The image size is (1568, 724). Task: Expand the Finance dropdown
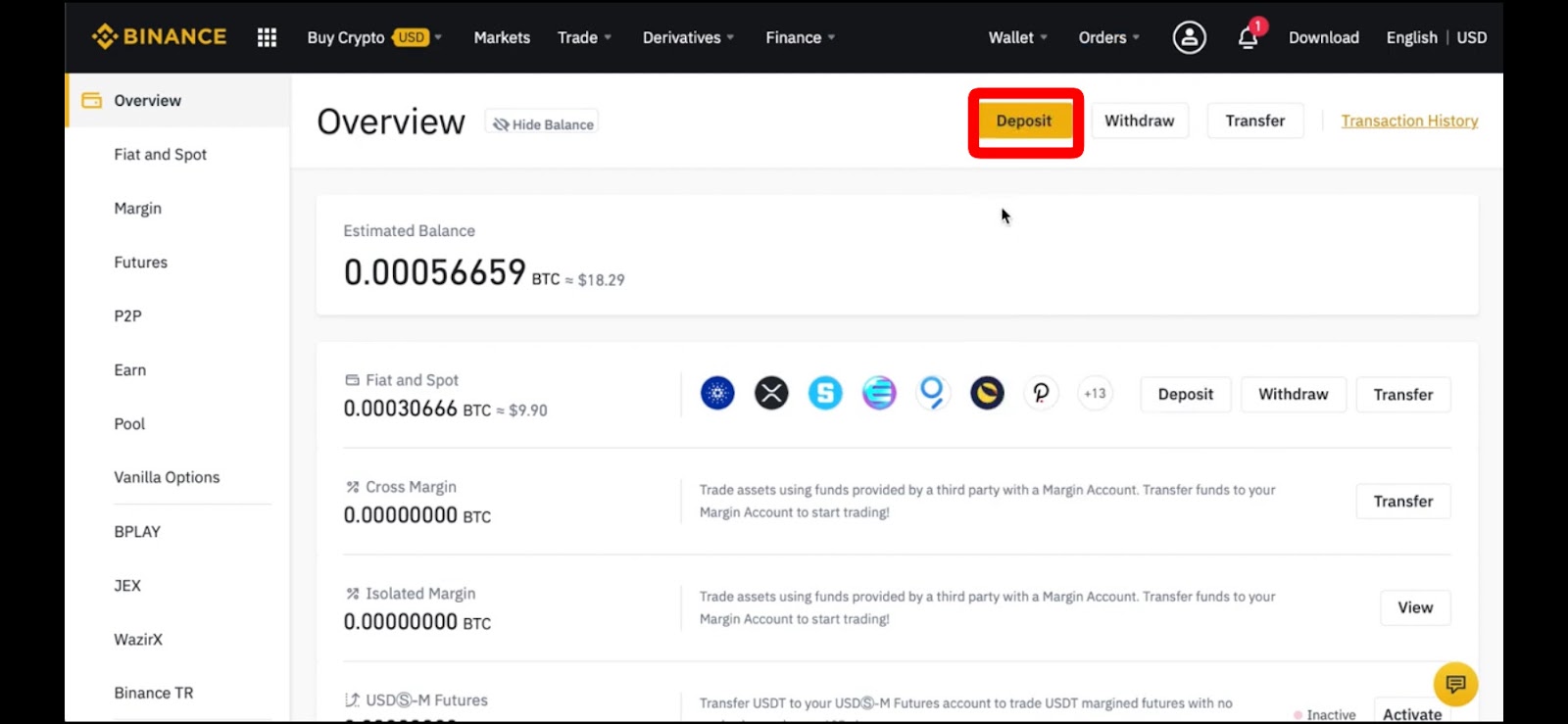pyautogui.click(x=800, y=37)
